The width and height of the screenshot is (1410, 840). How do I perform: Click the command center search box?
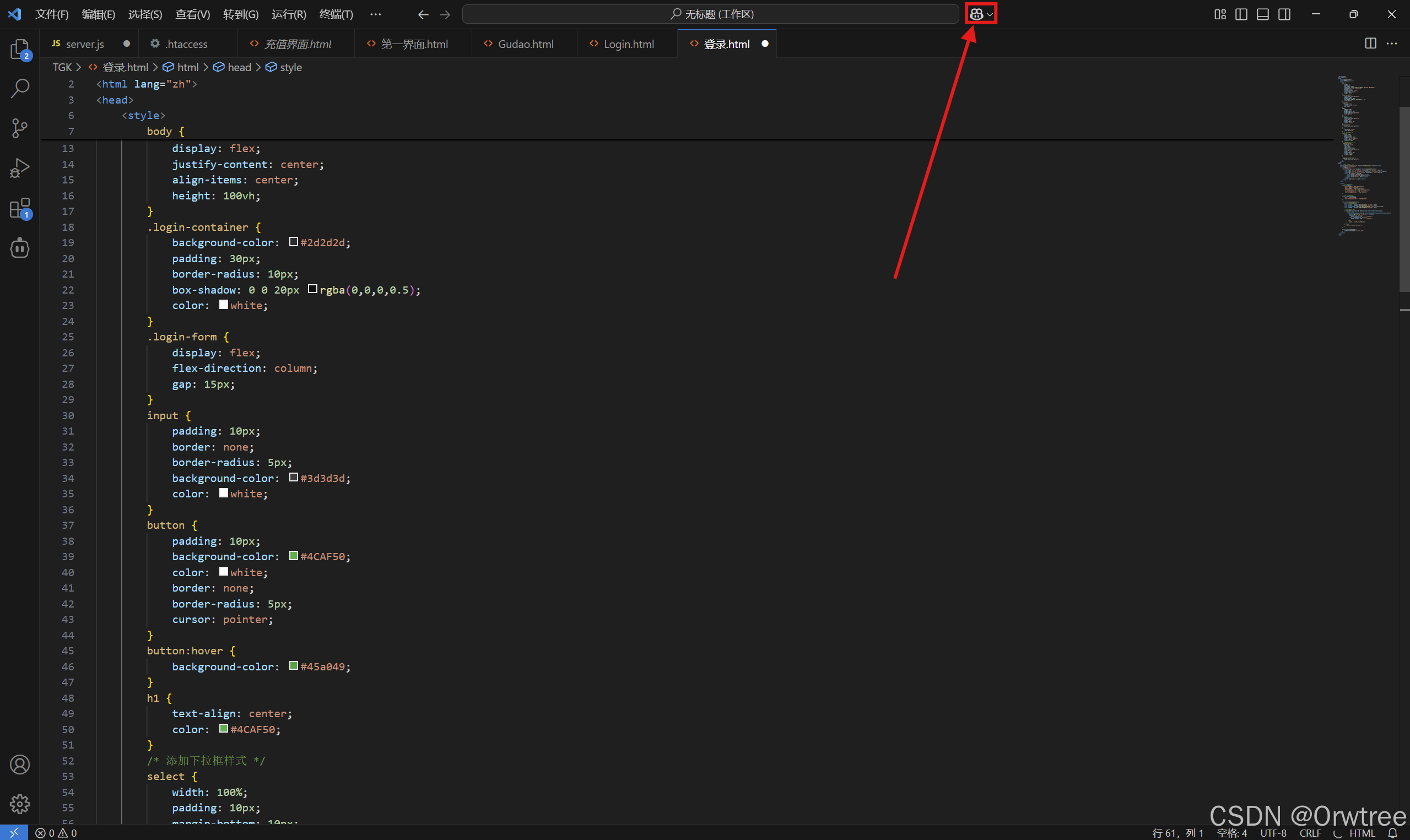[710, 14]
